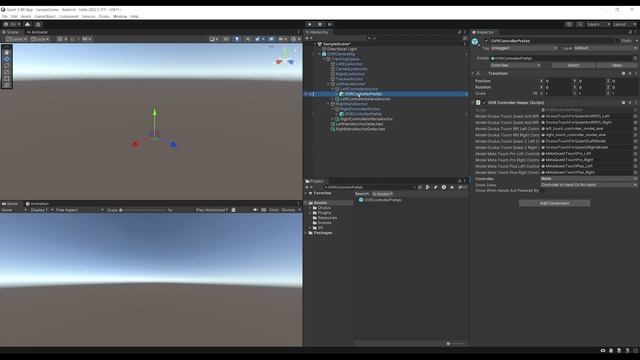Select OVRCameraRig in Hierarchy

tap(341, 54)
